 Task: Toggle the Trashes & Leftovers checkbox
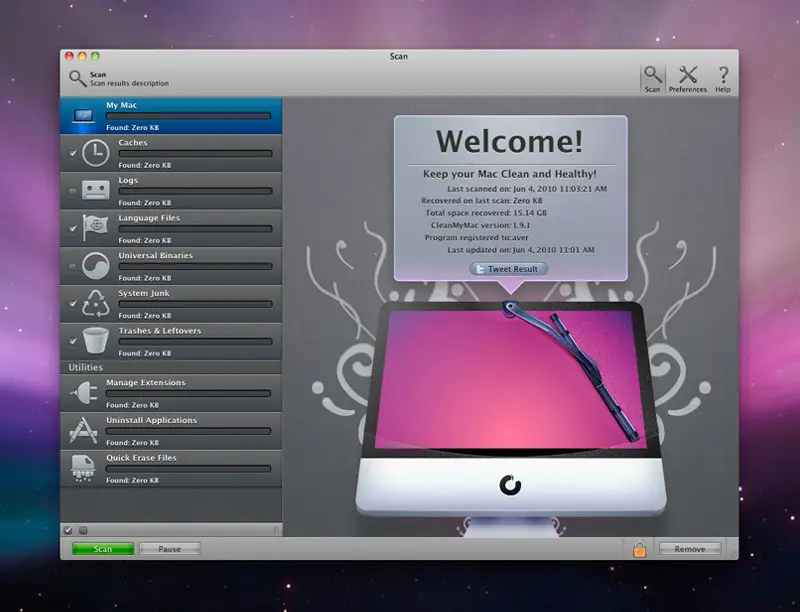click(73, 341)
